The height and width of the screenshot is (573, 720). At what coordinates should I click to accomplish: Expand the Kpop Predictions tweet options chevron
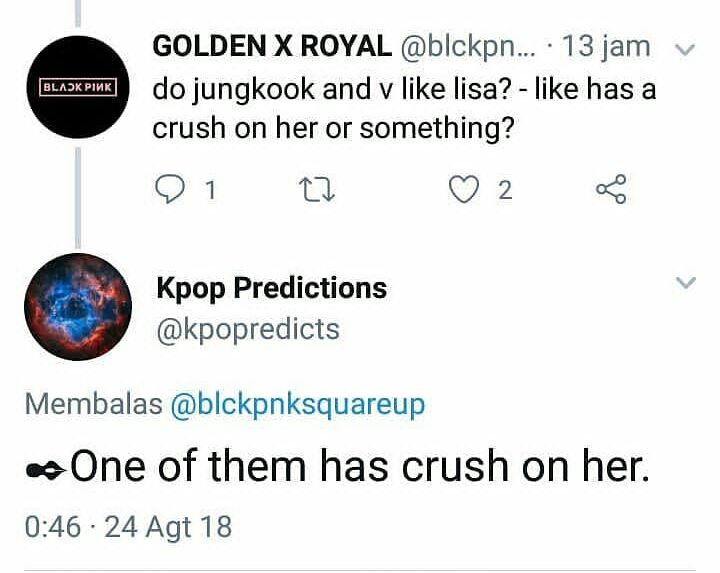[x=685, y=284]
